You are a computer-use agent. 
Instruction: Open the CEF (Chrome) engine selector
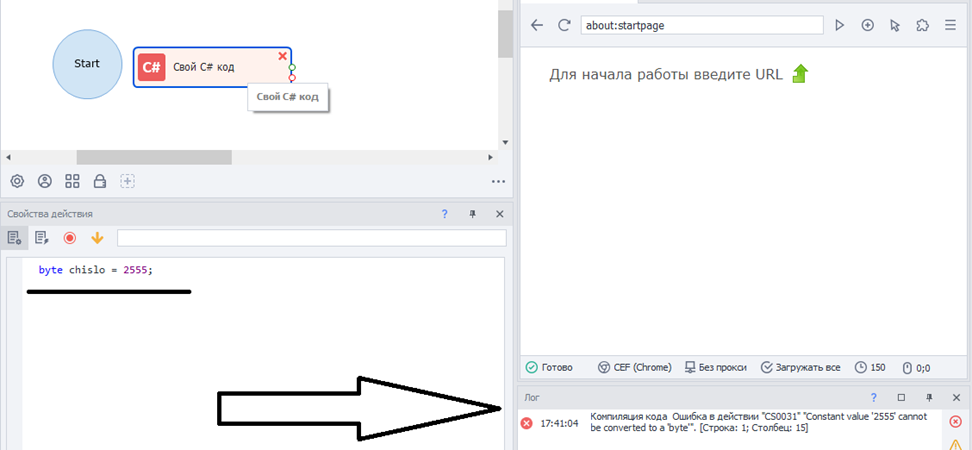[634, 367]
